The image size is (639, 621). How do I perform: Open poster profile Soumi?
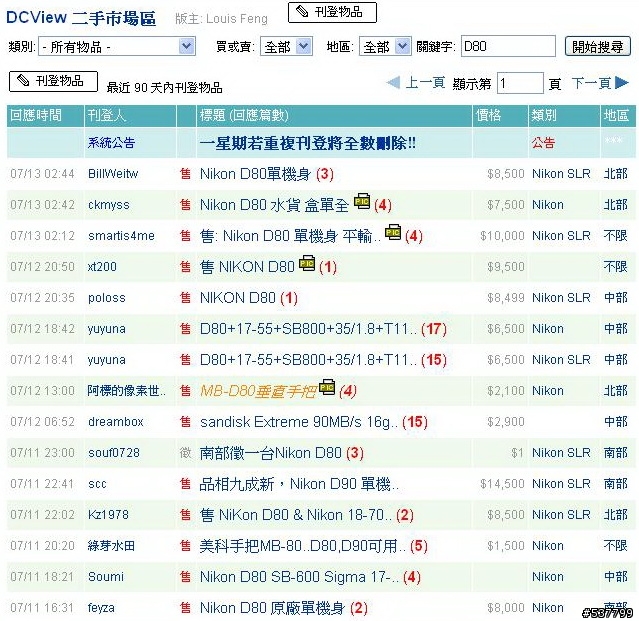click(106, 577)
